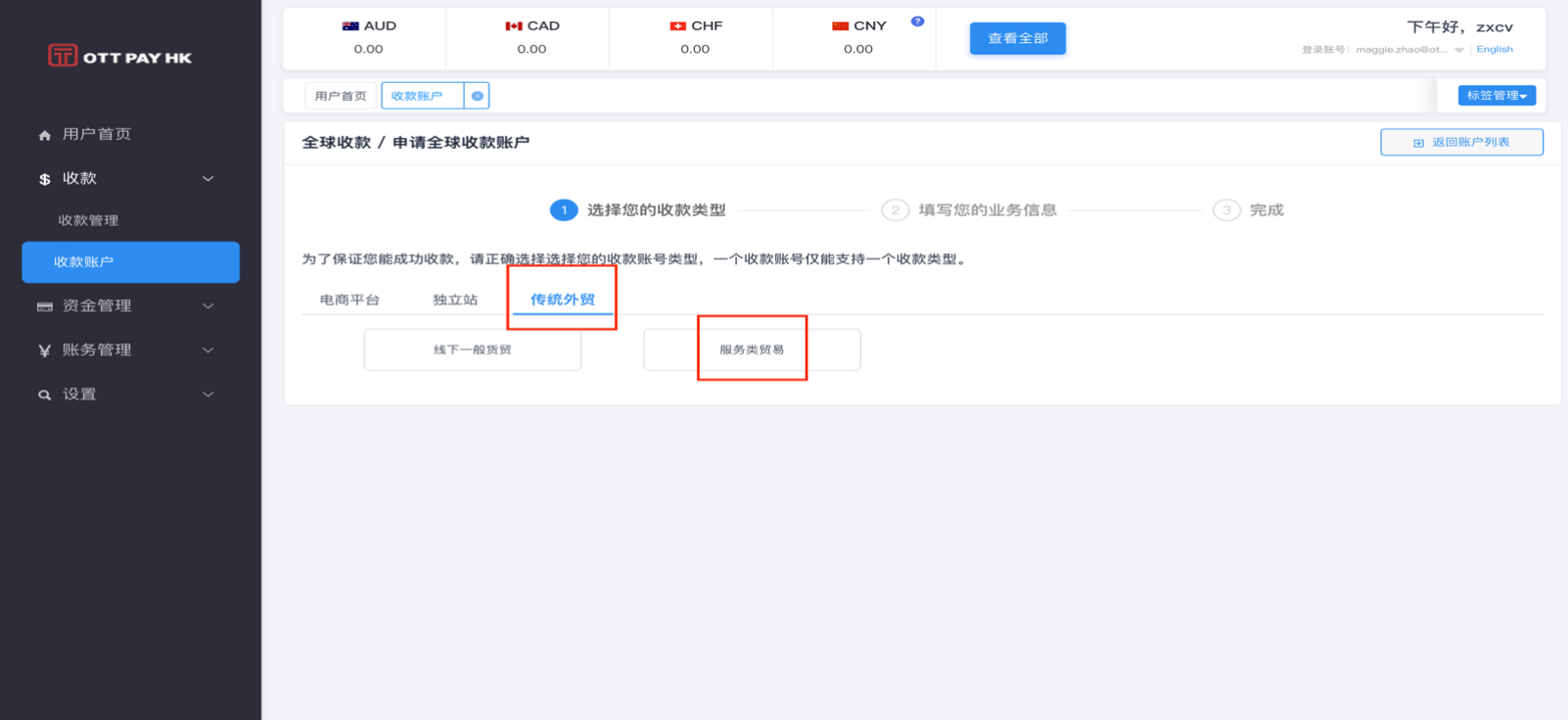Click the OTT PAY HK logo

119,56
